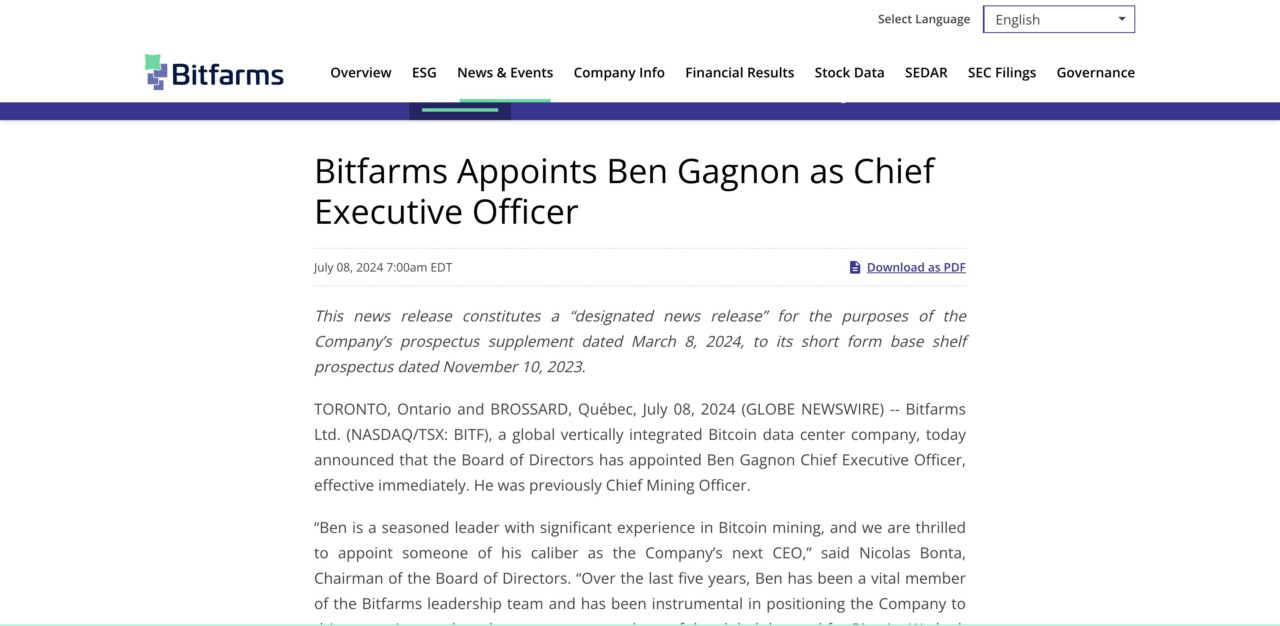Go to the SEDAR section
Viewport: 1280px width, 626px height.
926,72
